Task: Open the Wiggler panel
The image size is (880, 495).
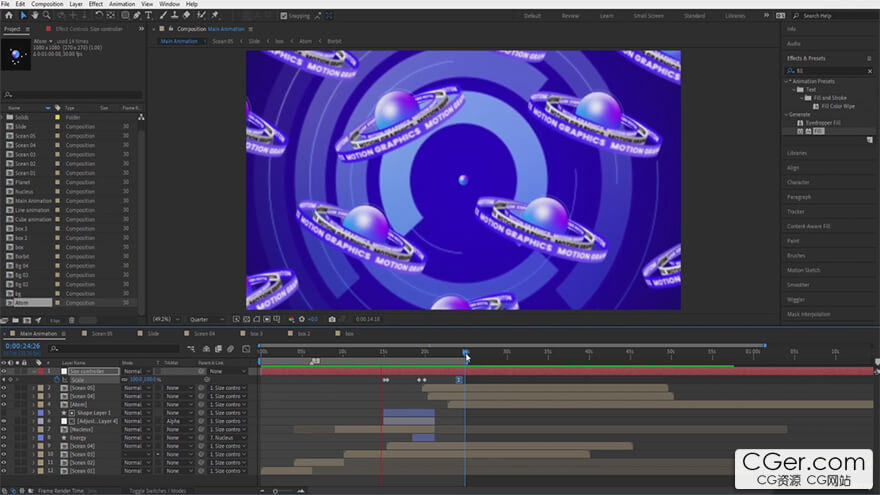Action: [x=796, y=300]
